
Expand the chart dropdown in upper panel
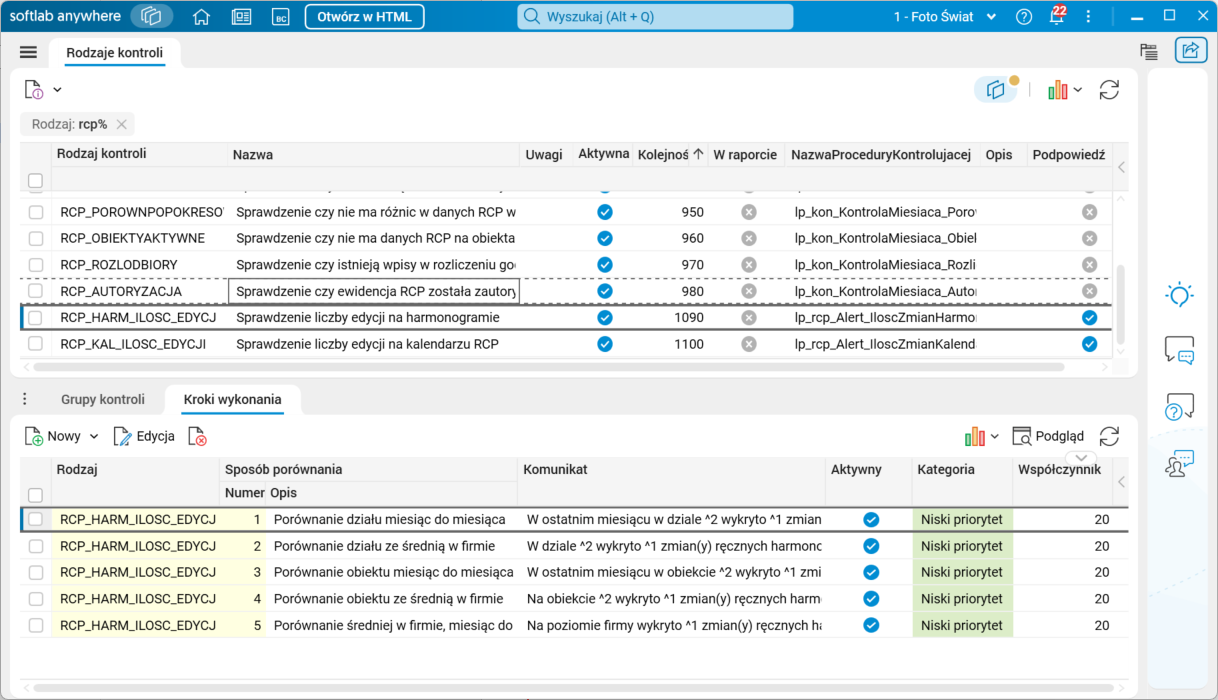[1077, 90]
